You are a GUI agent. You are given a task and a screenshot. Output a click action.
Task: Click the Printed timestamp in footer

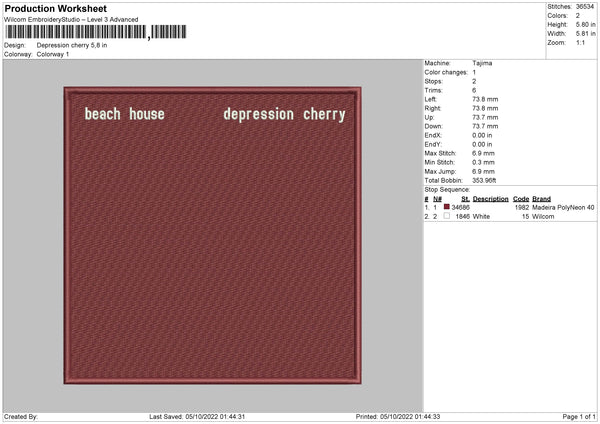point(398,416)
